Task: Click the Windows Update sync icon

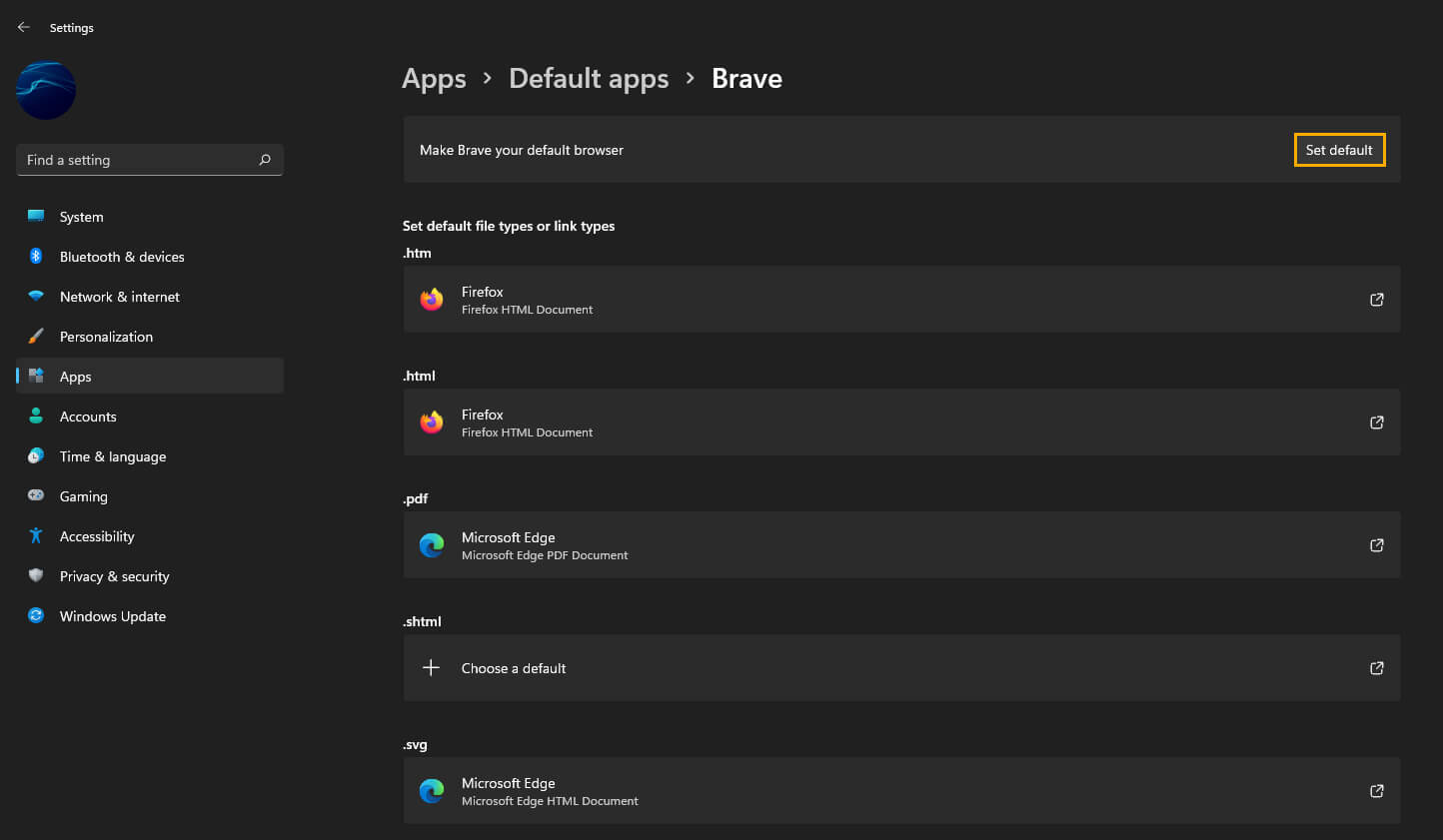Action: pos(36,615)
